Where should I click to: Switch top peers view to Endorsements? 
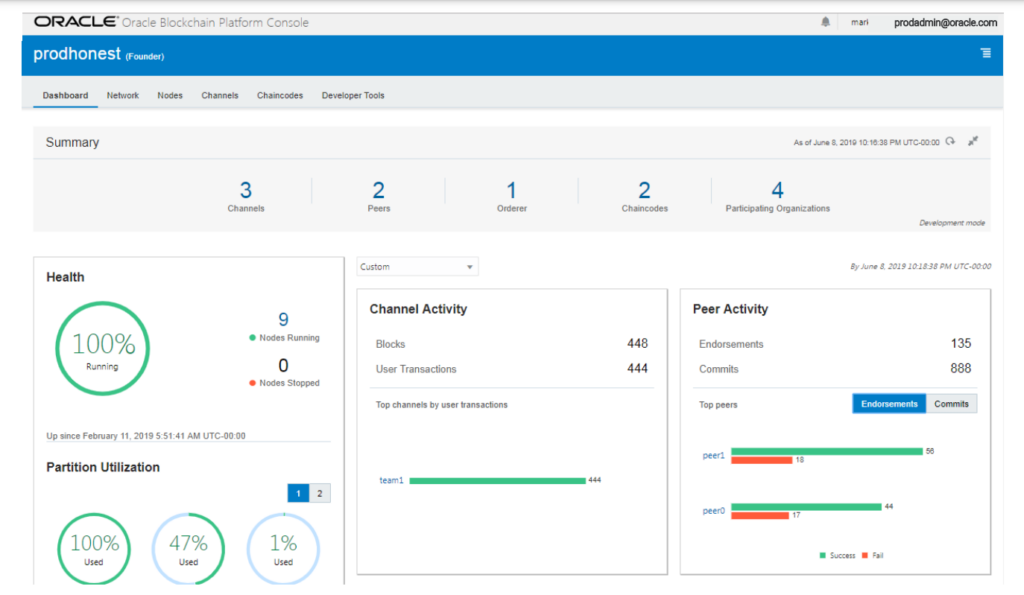888,403
